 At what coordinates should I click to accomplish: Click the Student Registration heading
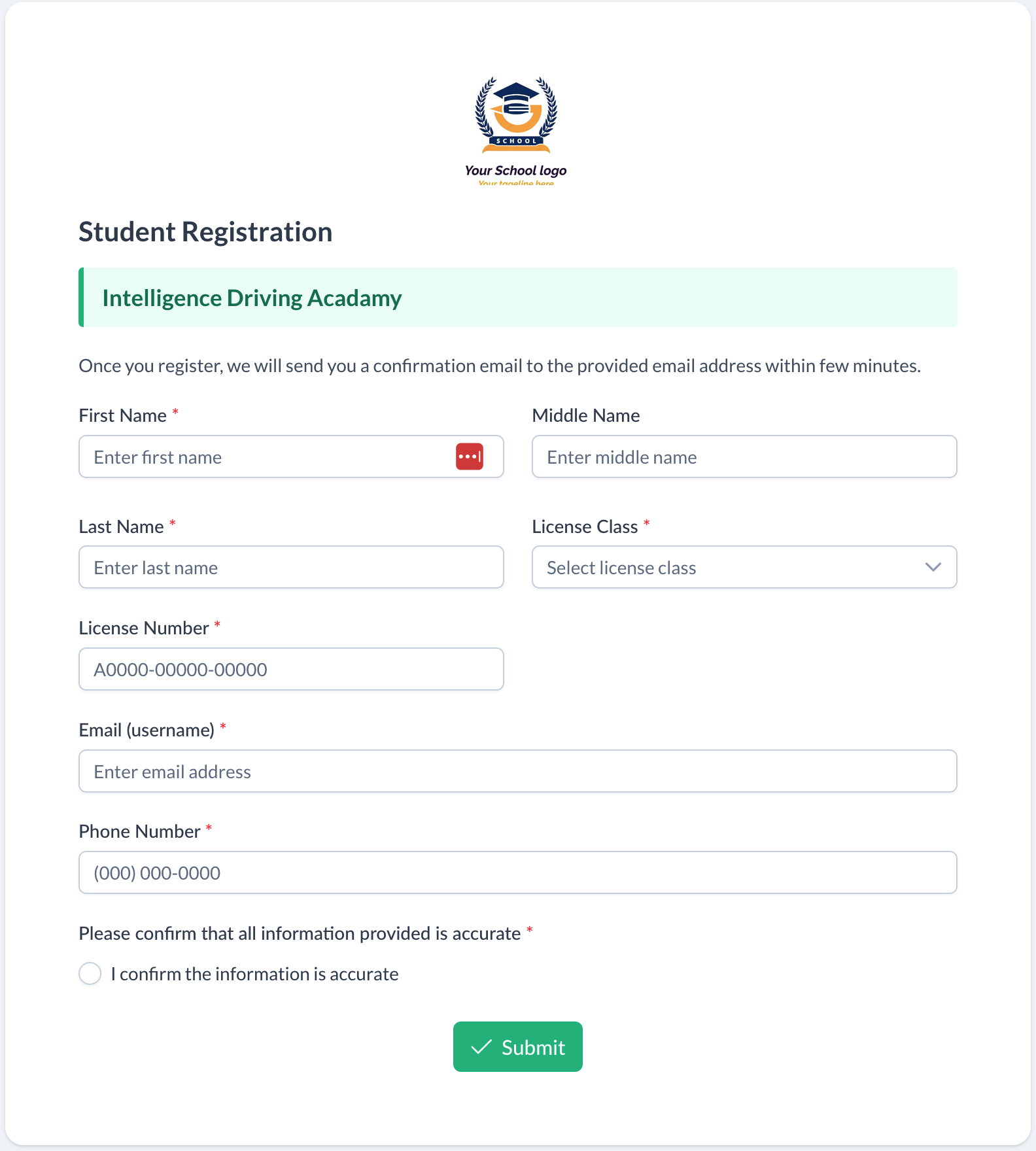[205, 232]
